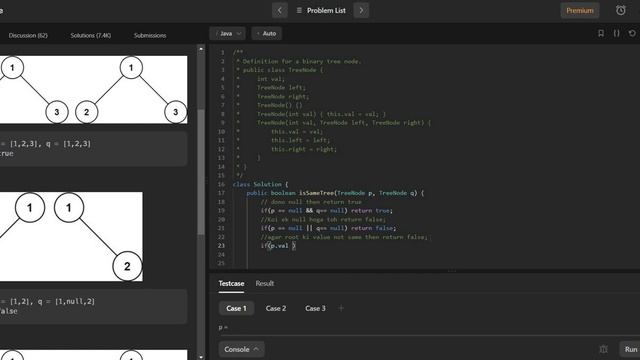Click the Run button
Image resolution: width=640 pixels, height=360 pixels.
[630, 349]
